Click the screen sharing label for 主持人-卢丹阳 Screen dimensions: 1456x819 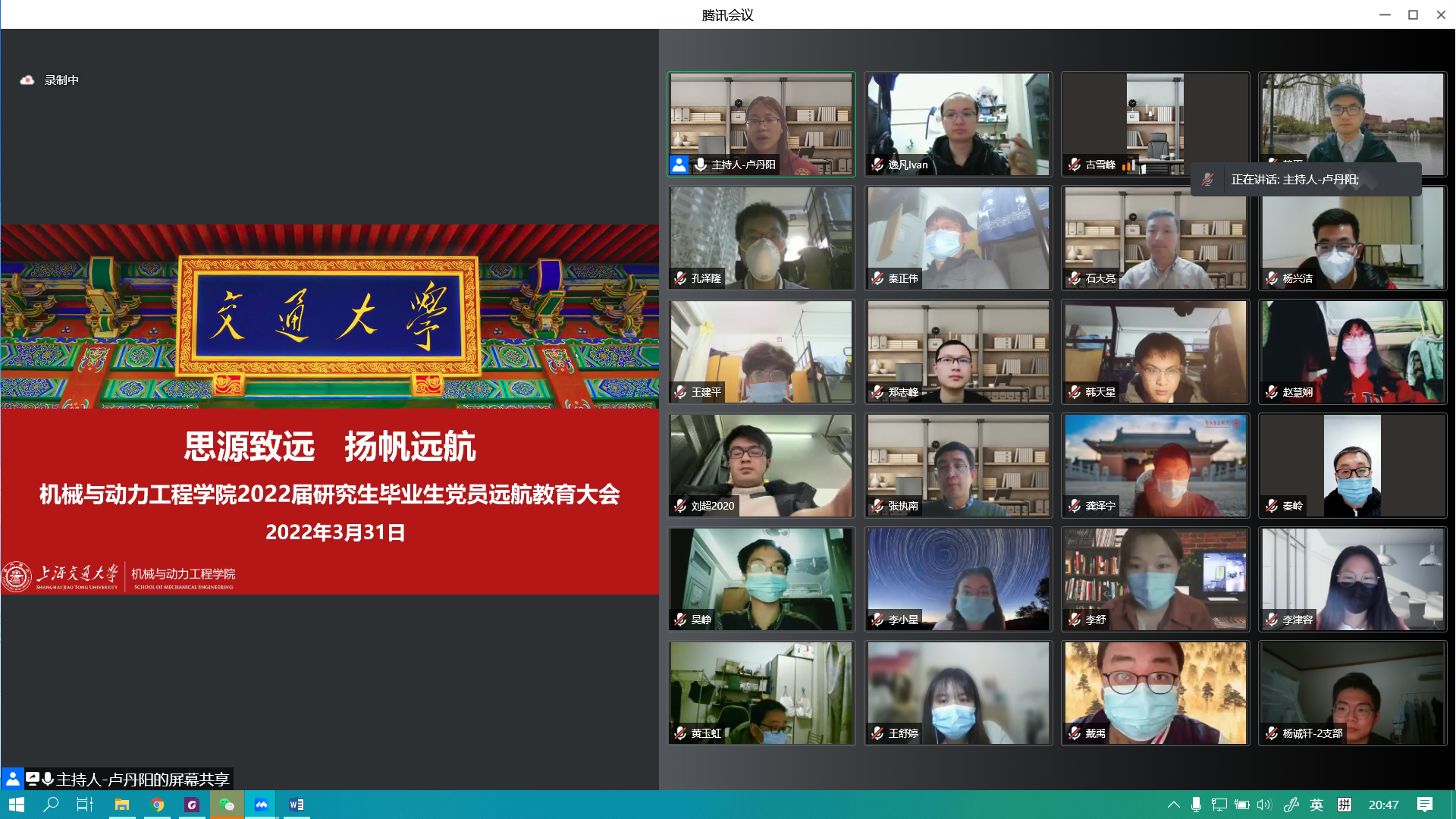[142, 779]
